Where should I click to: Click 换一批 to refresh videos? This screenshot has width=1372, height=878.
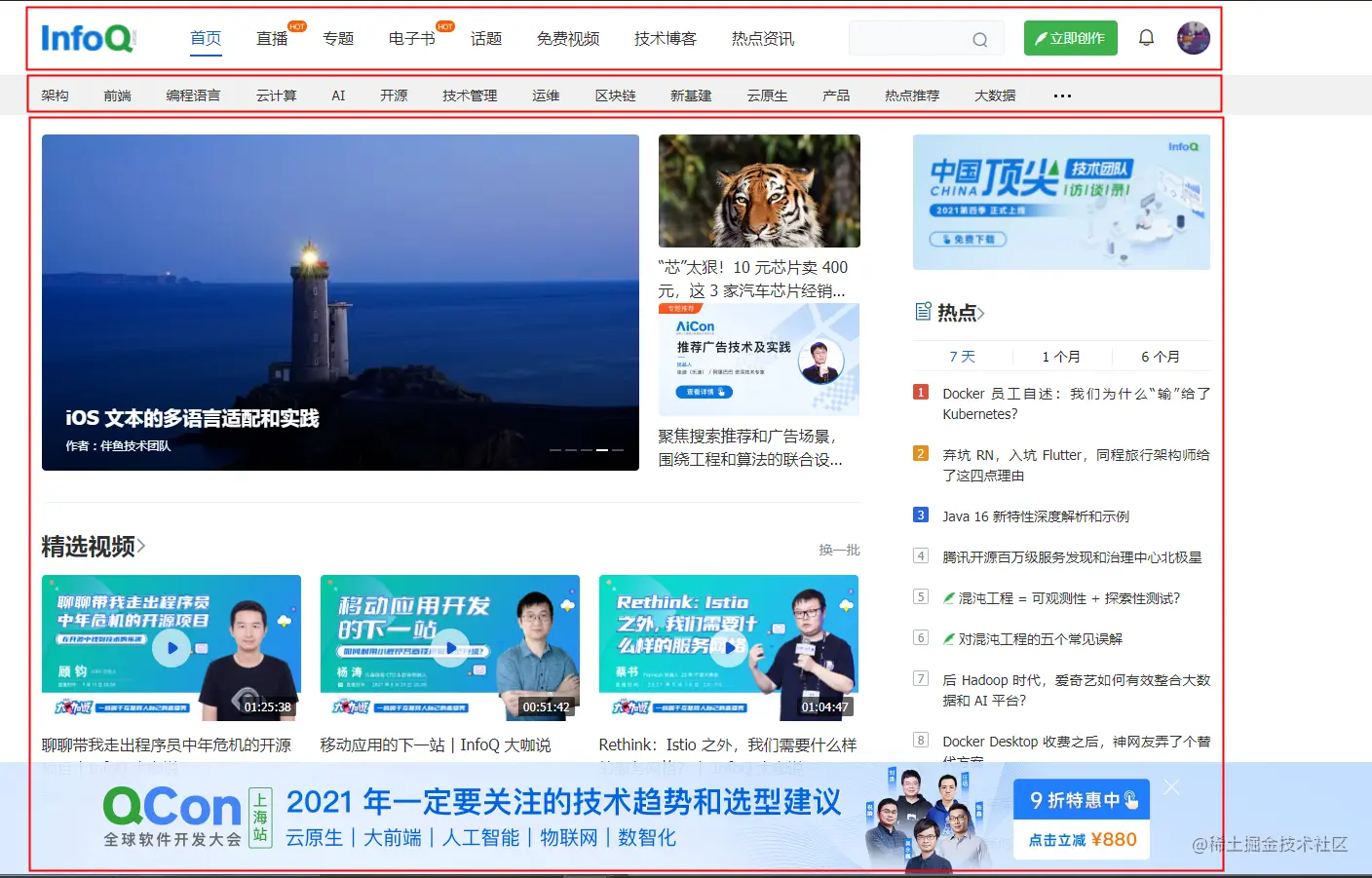[839, 550]
